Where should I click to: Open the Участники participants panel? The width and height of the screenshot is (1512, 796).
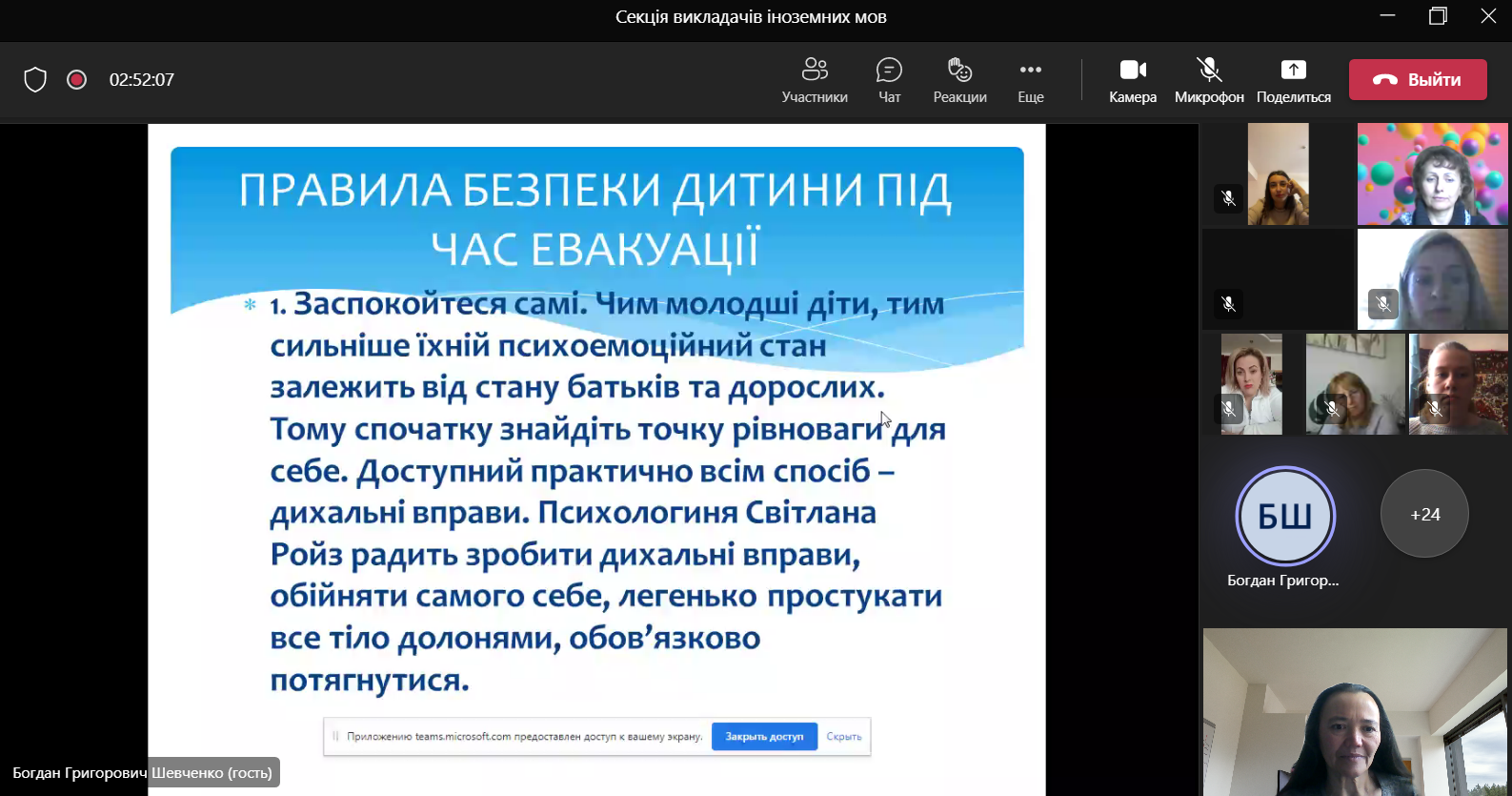tap(814, 80)
